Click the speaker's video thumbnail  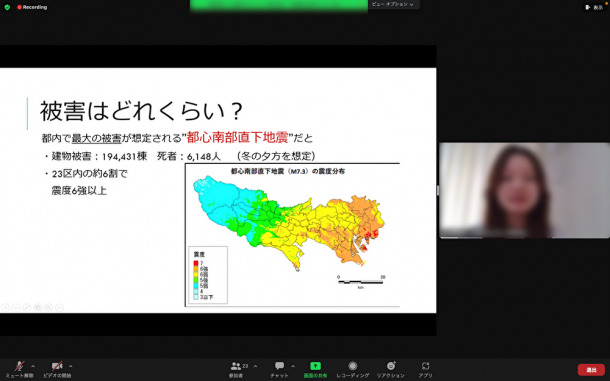pos(524,190)
